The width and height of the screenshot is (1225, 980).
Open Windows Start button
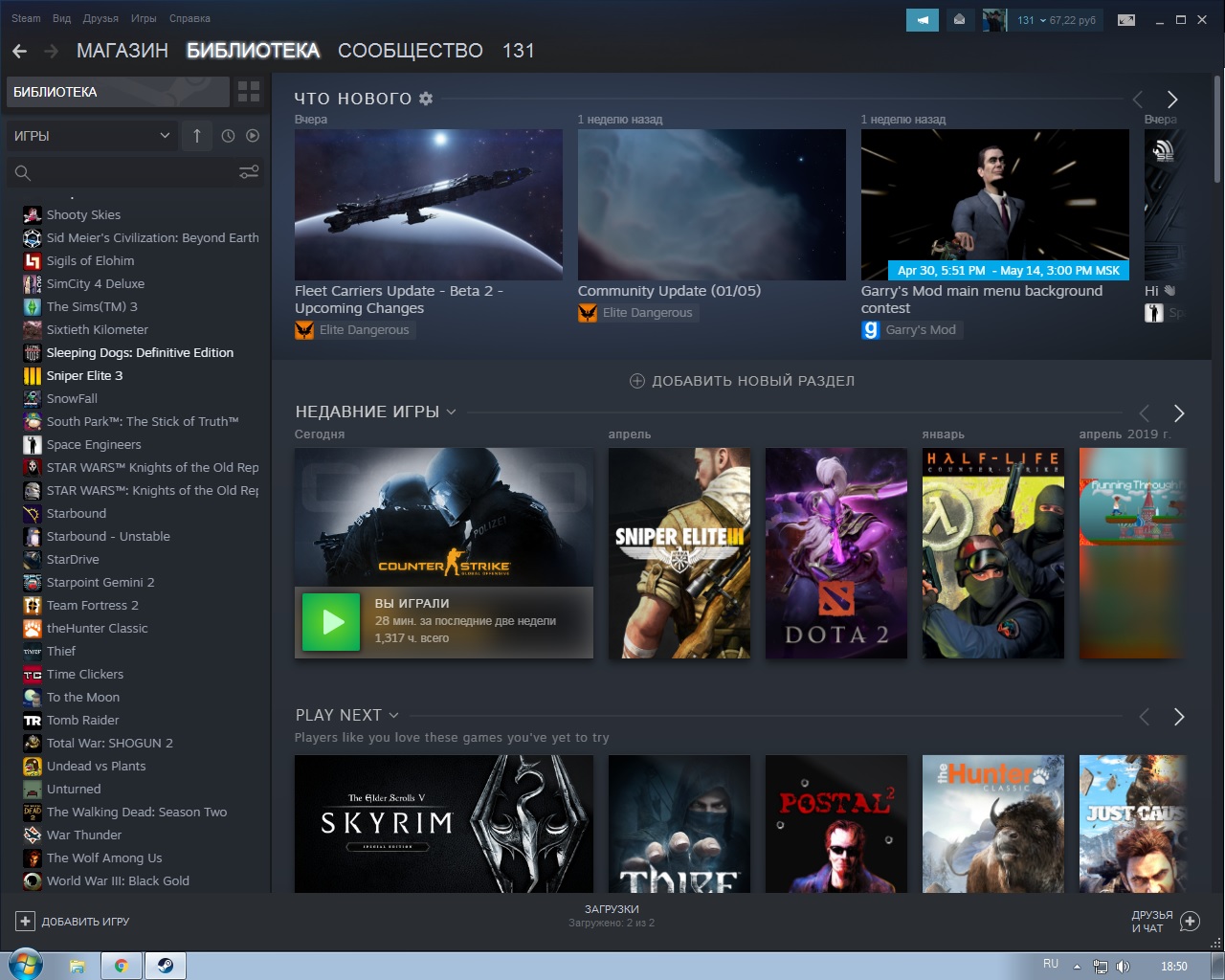[x=24, y=965]
